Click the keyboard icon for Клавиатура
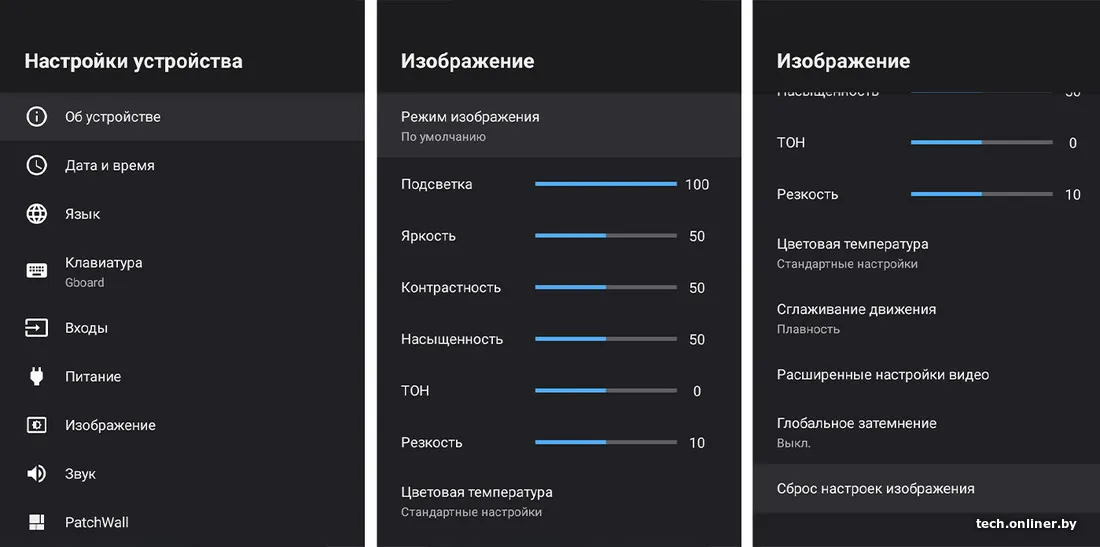Screen dimensions: 1100x547 (x=36, y=271)
